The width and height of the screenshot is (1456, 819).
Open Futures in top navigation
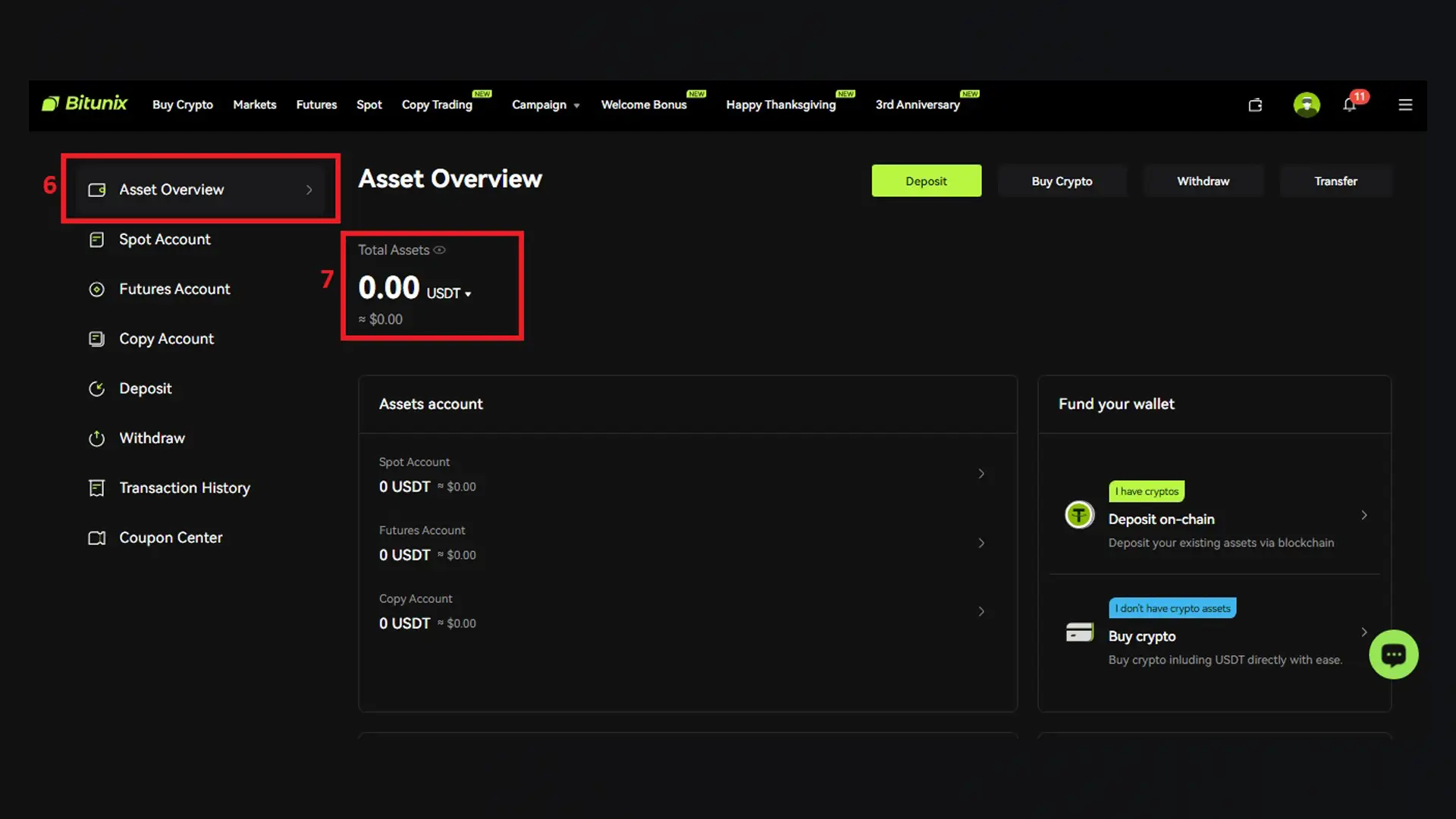[316, 105]
